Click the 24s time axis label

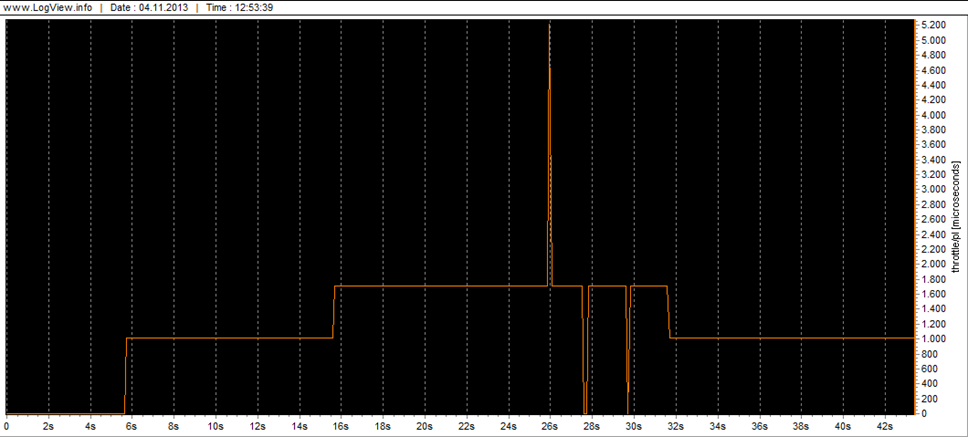tap(509, 426)
